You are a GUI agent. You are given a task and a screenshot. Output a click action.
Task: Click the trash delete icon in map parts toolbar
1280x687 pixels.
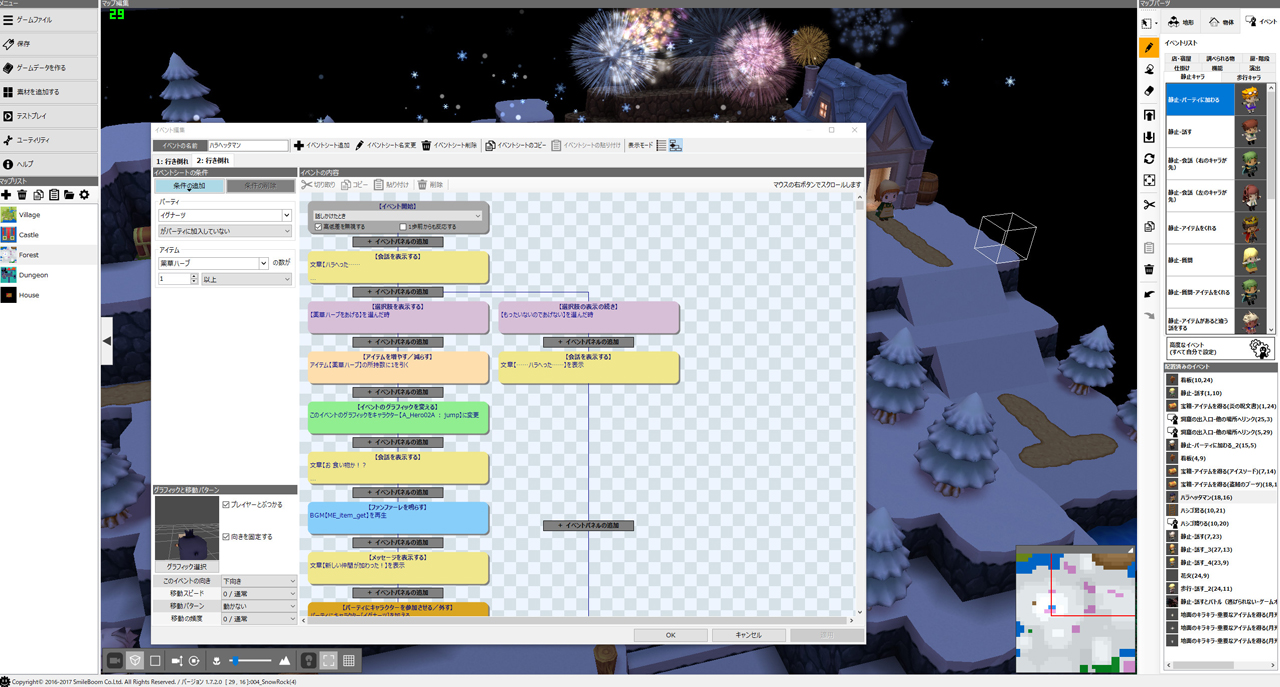pyautogui.click(x=1149, y=269)
